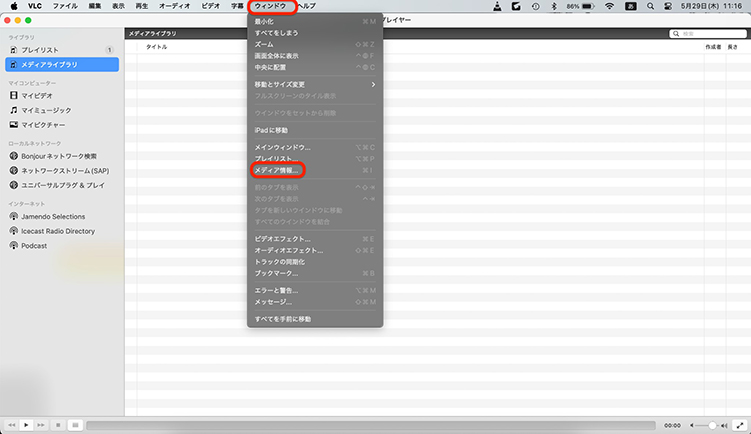Sort by the 長さ column header
751x434 pixels.
(x=733, y=47)
